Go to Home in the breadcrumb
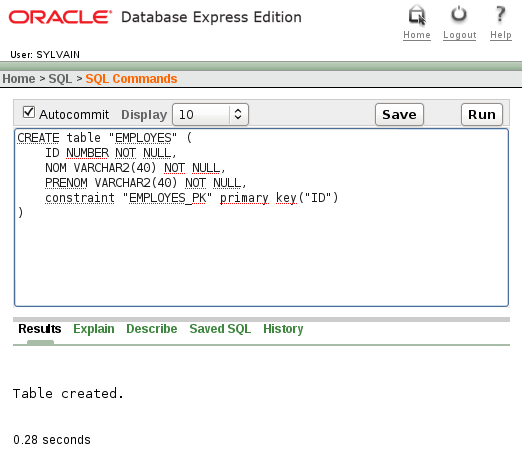 19,79
